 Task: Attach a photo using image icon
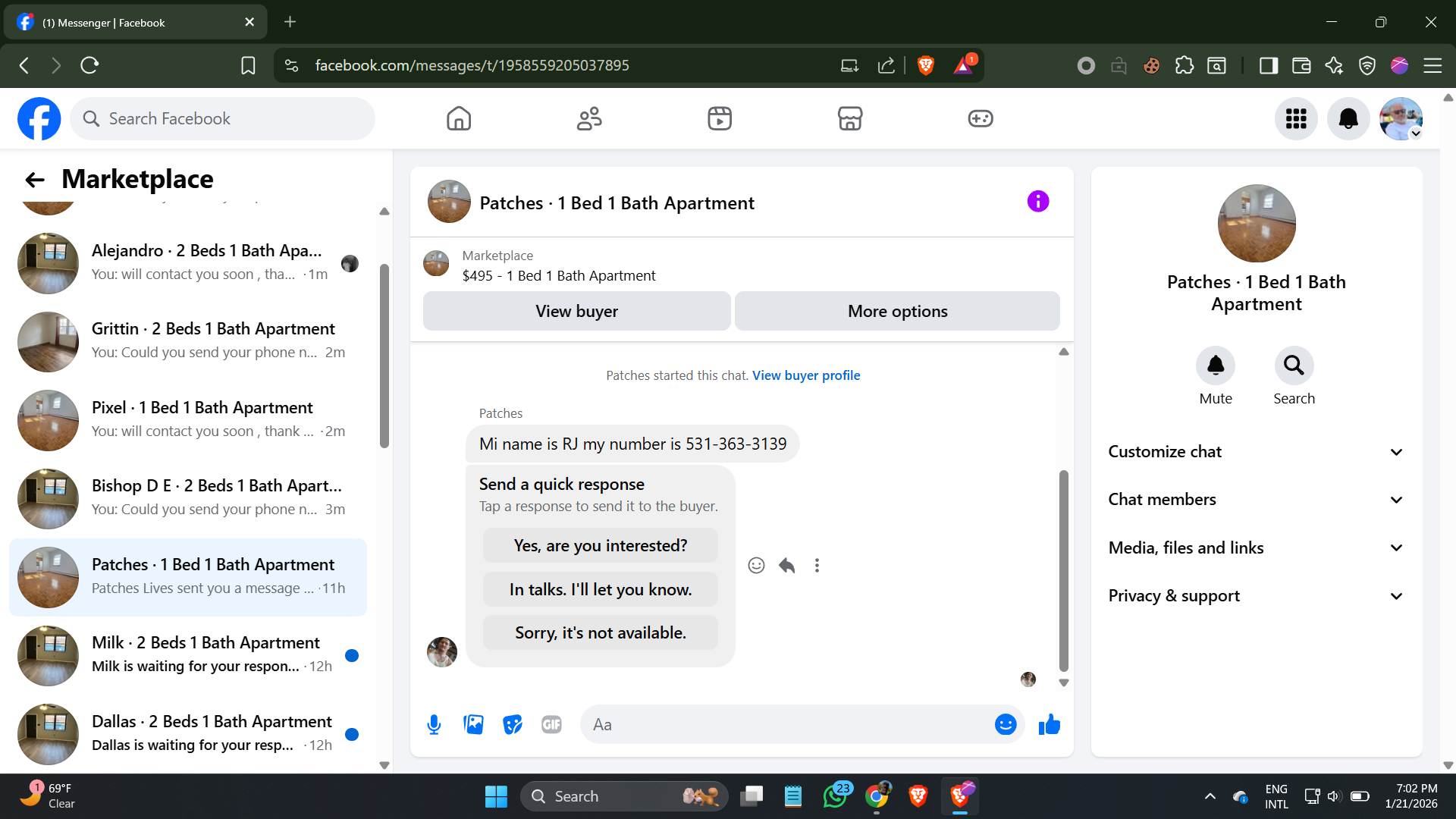pyautogui.click(x=473, y=725)
